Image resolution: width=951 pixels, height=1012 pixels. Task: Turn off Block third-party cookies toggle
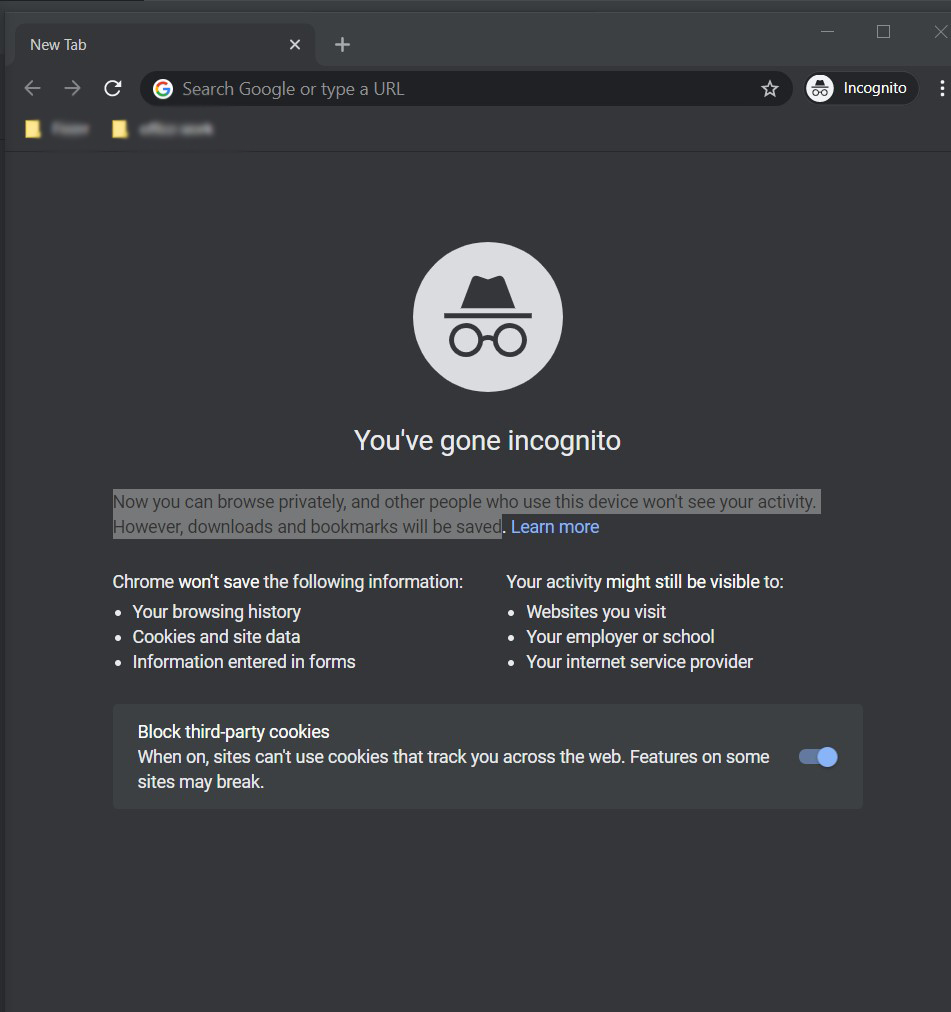tap(818, 756)
